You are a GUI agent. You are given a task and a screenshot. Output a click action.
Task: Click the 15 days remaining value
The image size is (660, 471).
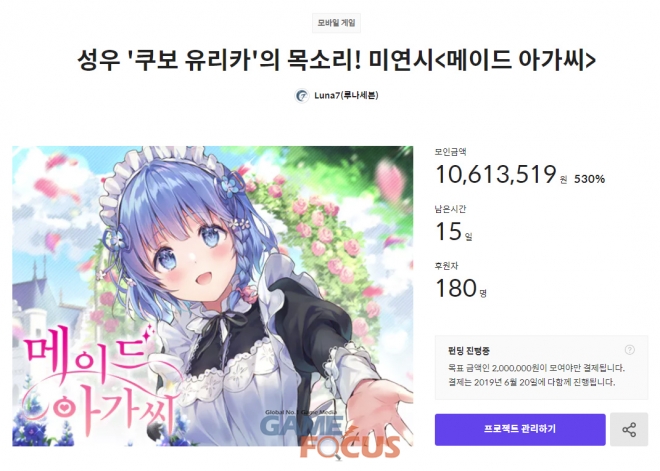point(448,232)
